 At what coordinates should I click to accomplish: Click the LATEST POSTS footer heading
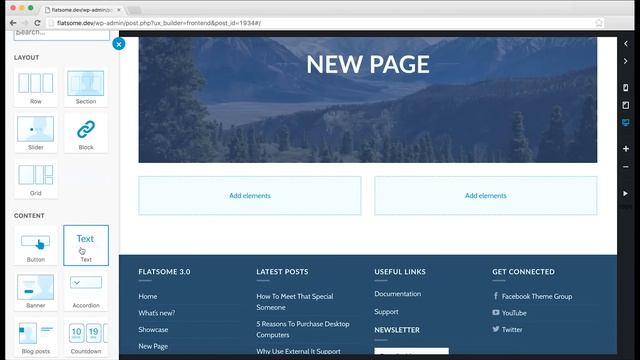[282, 272]
